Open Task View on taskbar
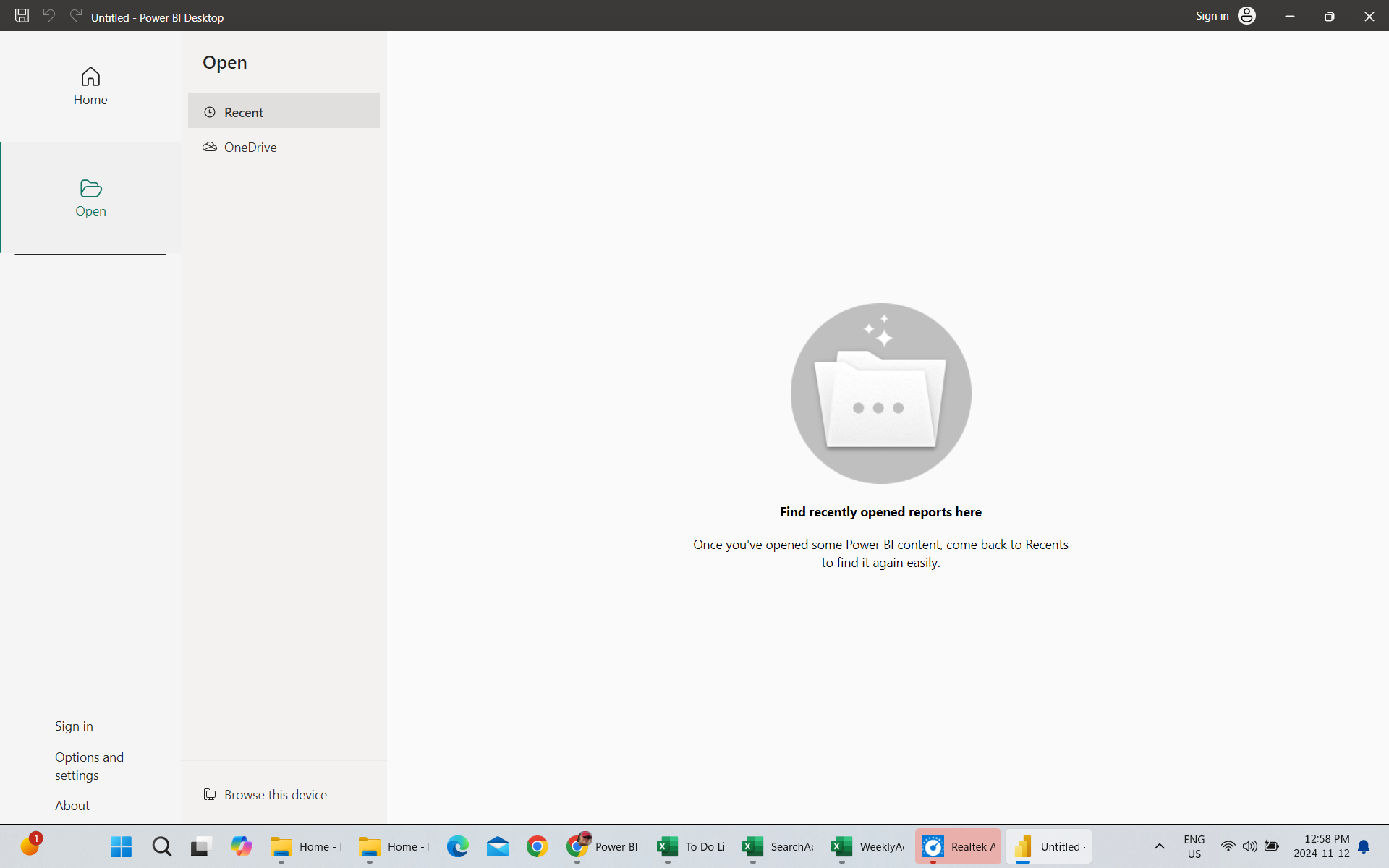1389x868 pixels. pyautogui.click(x=201, y=846)
